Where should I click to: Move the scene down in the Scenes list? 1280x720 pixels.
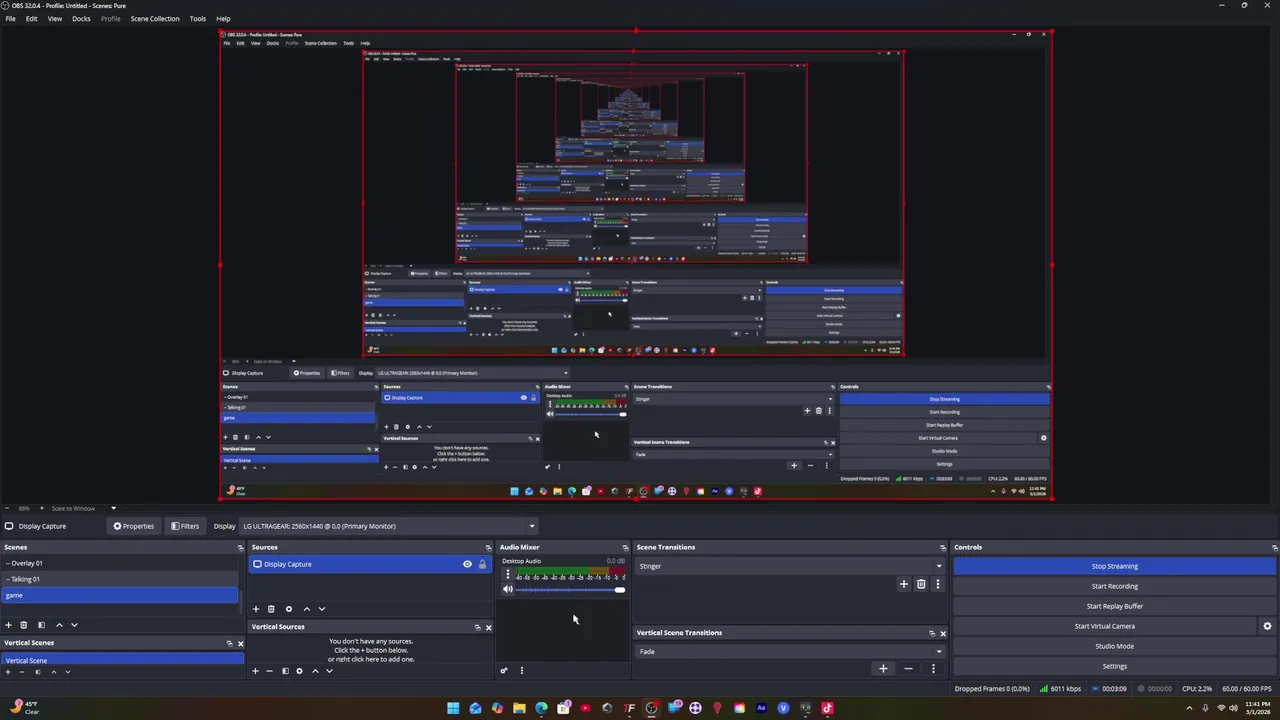coord(74,625)
